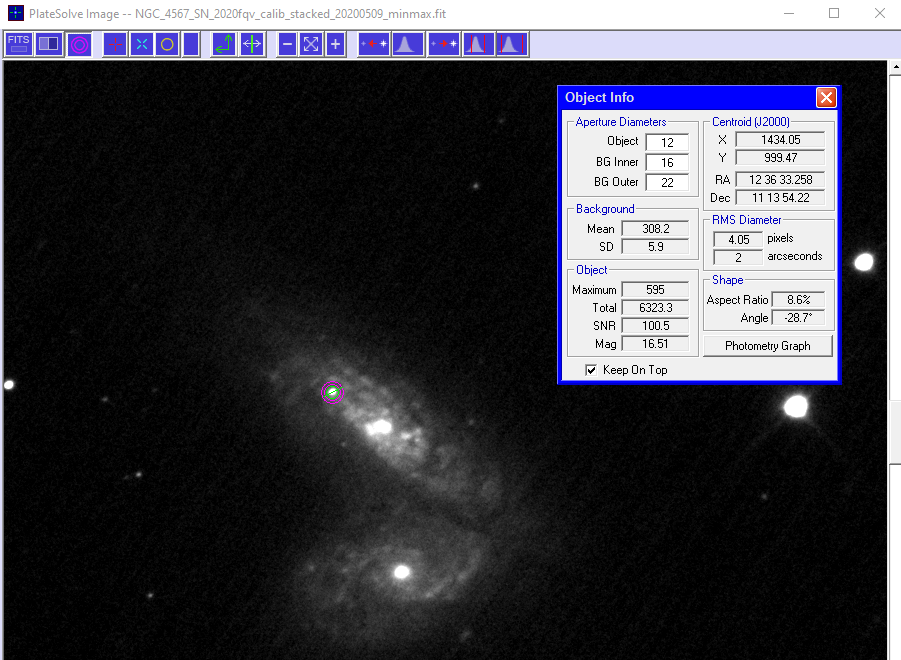Click the vertical scrollbar up arrow
The image size is (901, 660).
tap(894, 68)
